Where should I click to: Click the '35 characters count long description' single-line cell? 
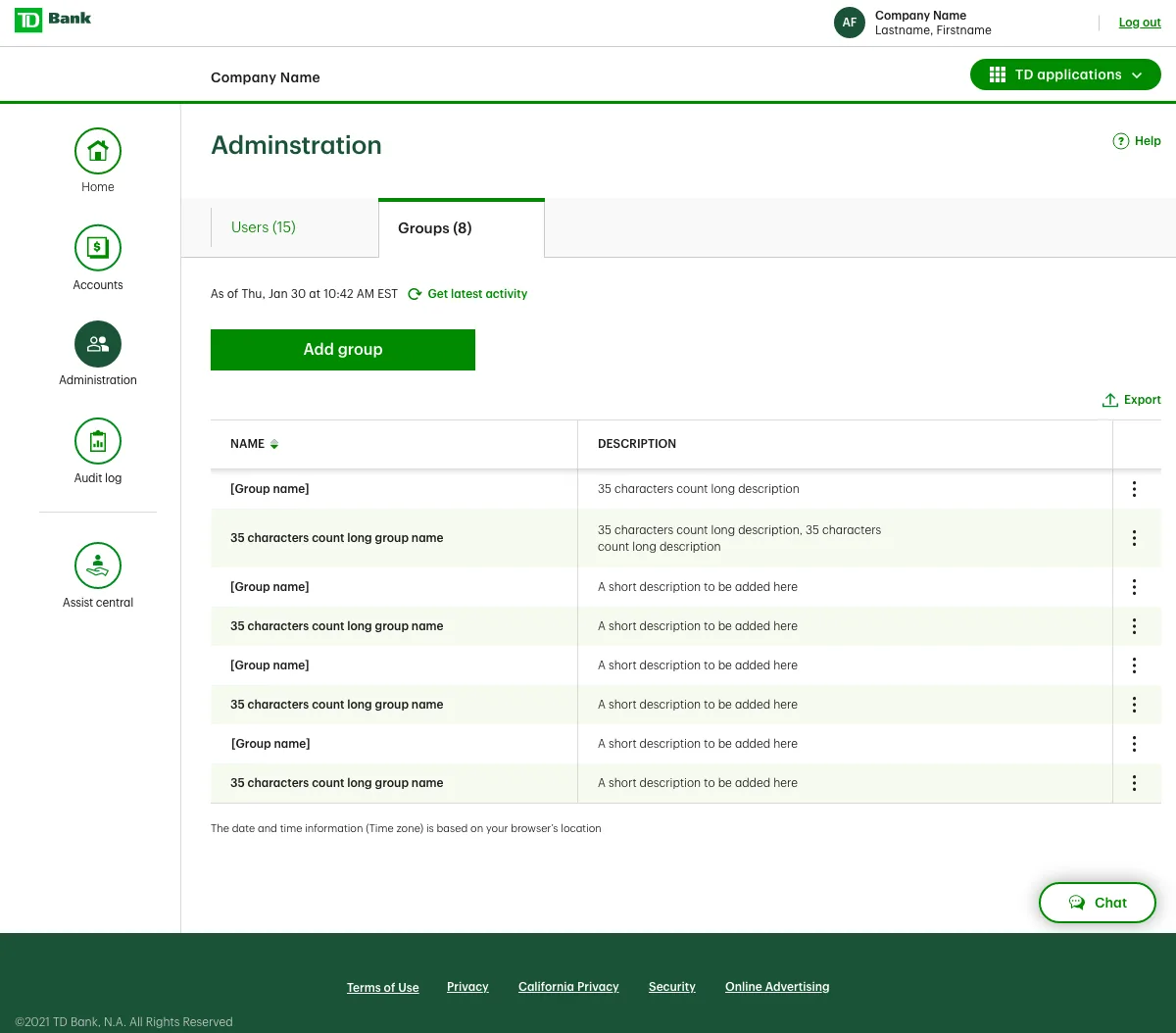point(699,489)
